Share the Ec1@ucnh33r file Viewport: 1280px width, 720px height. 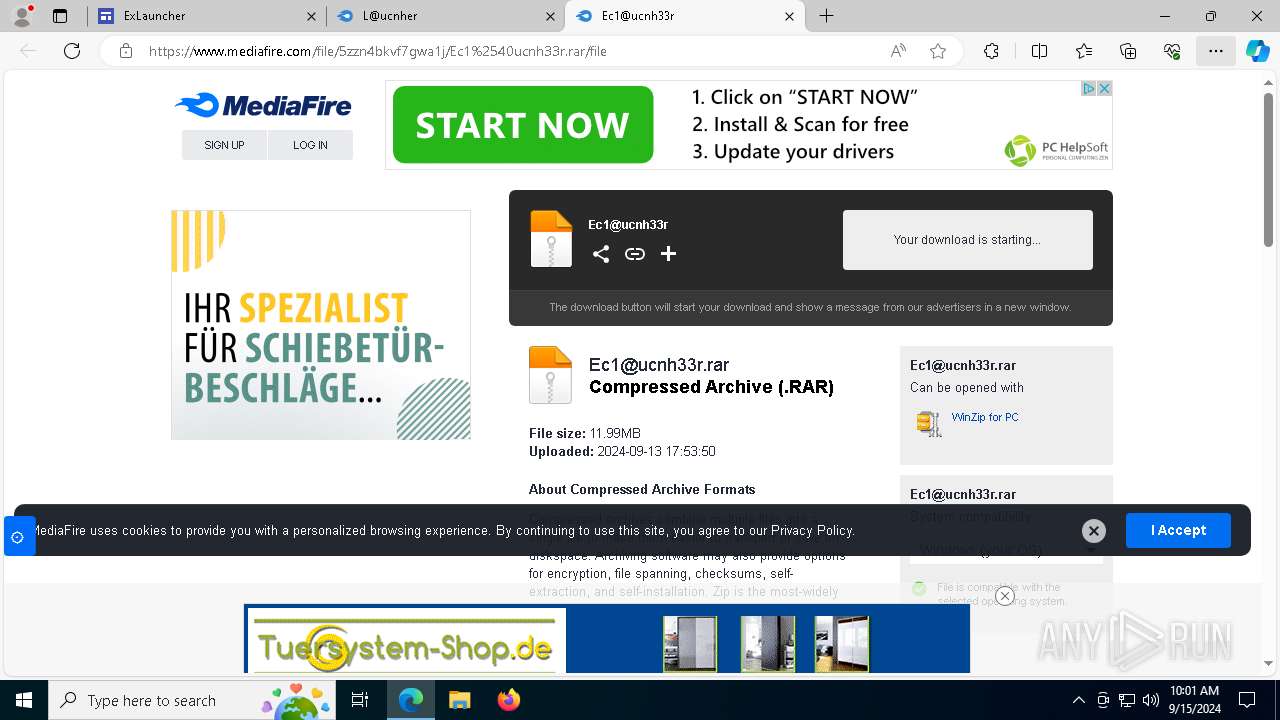[x=601, y=254]
